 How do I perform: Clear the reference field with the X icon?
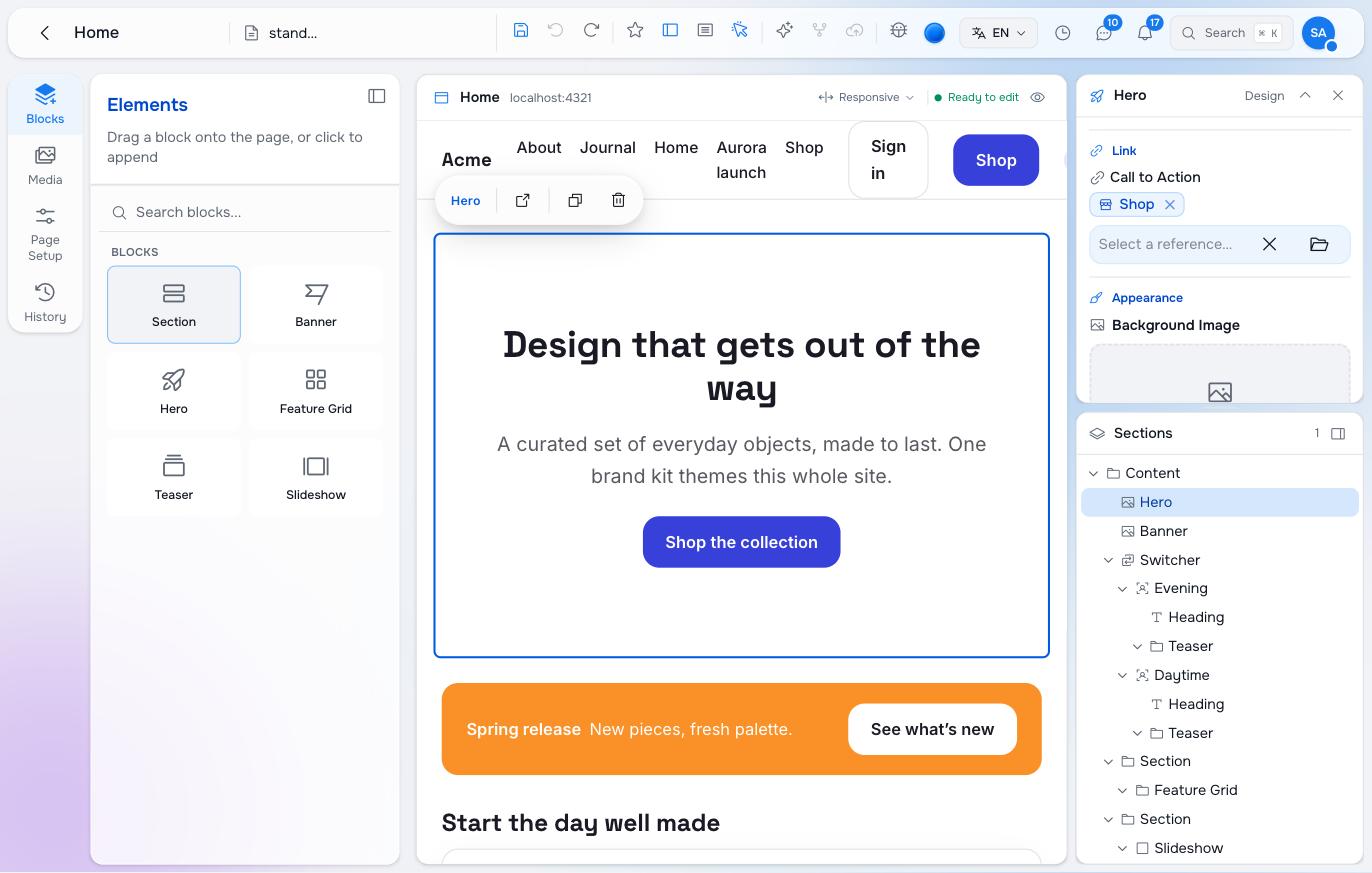click(x=1269, y=244)
